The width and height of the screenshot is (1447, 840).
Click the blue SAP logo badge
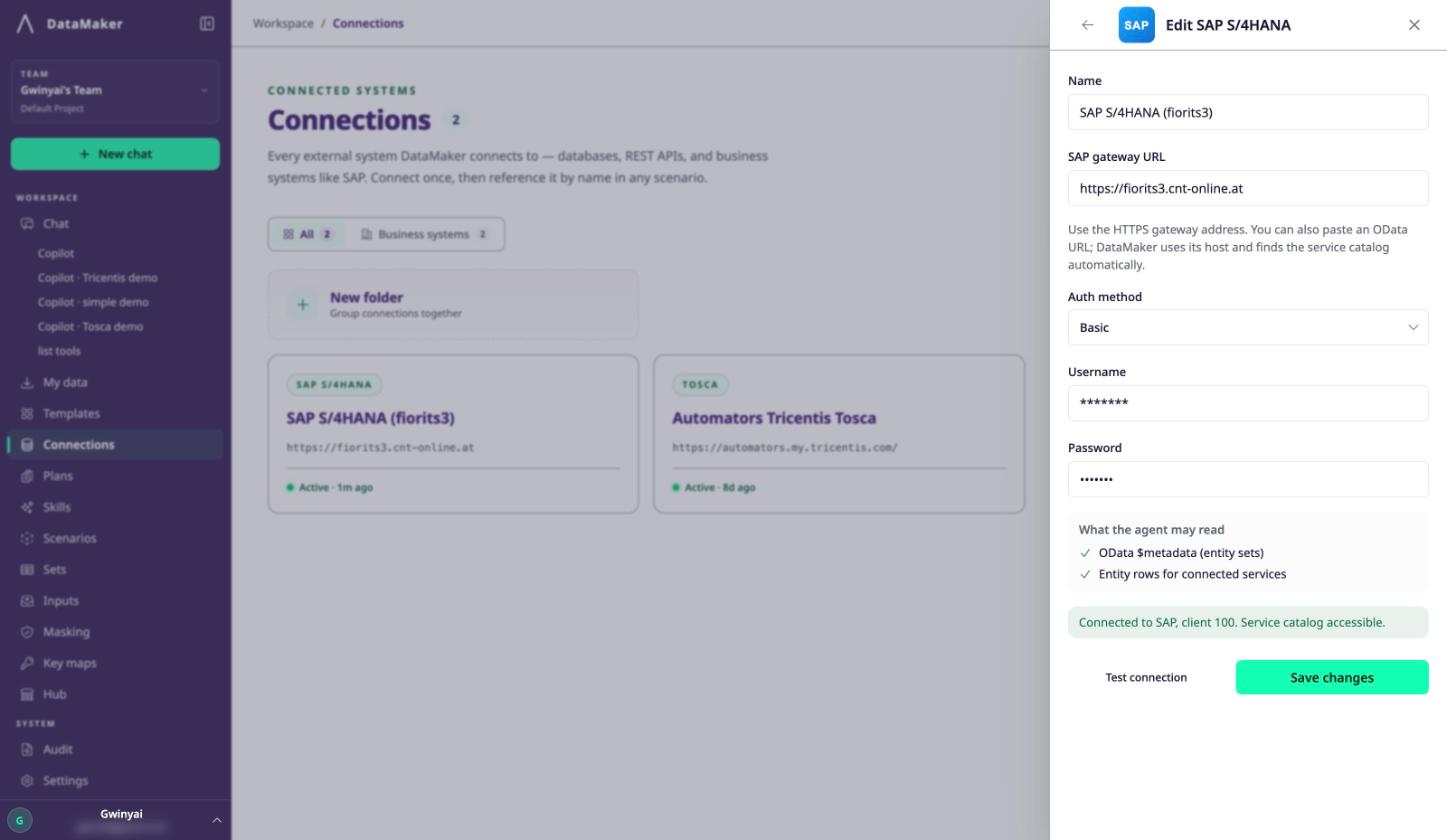1136,25
